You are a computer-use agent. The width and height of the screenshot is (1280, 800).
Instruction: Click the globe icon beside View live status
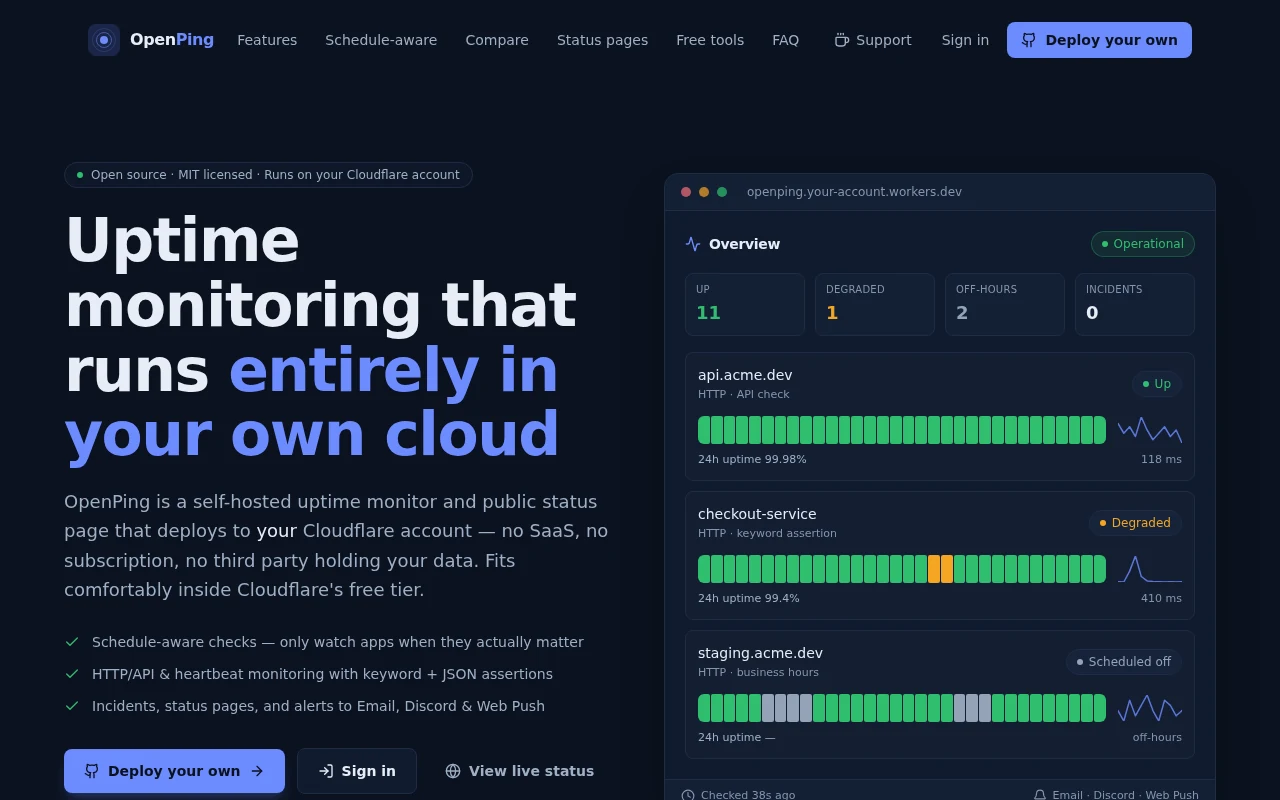click(x=453, y=771)
